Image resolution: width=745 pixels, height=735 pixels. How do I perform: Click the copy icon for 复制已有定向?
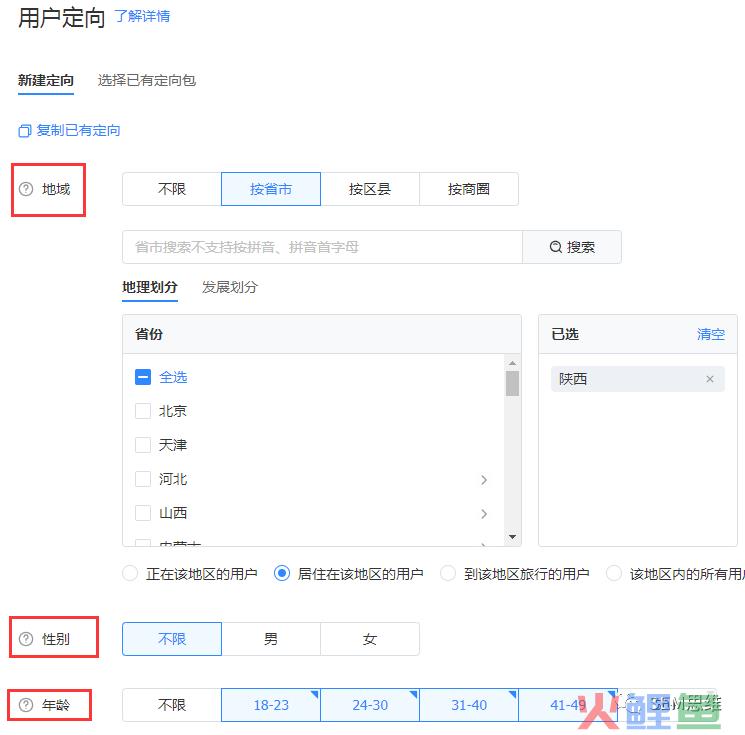[x=25, y=131]
